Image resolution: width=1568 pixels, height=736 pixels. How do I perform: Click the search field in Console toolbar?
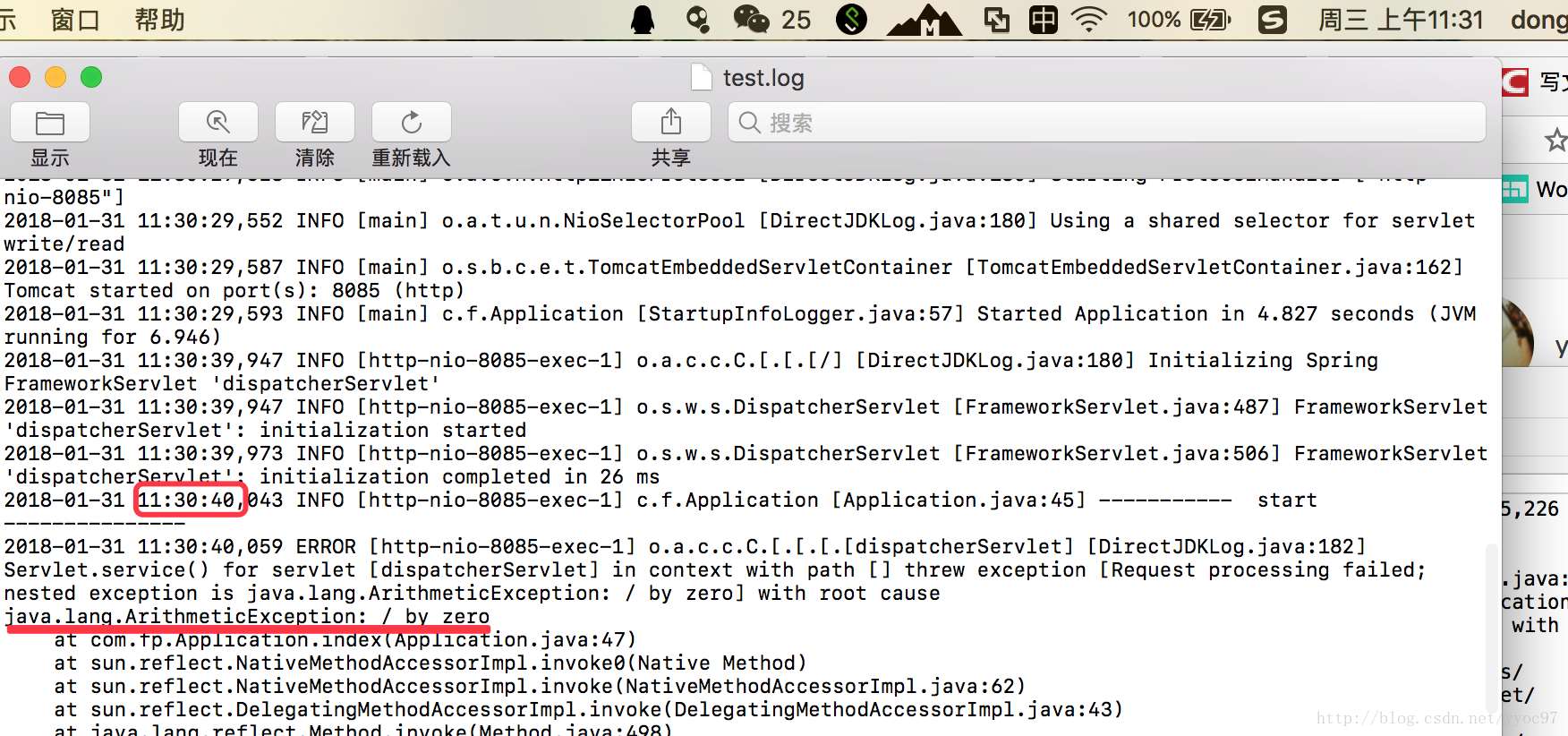pos(1107,123)
